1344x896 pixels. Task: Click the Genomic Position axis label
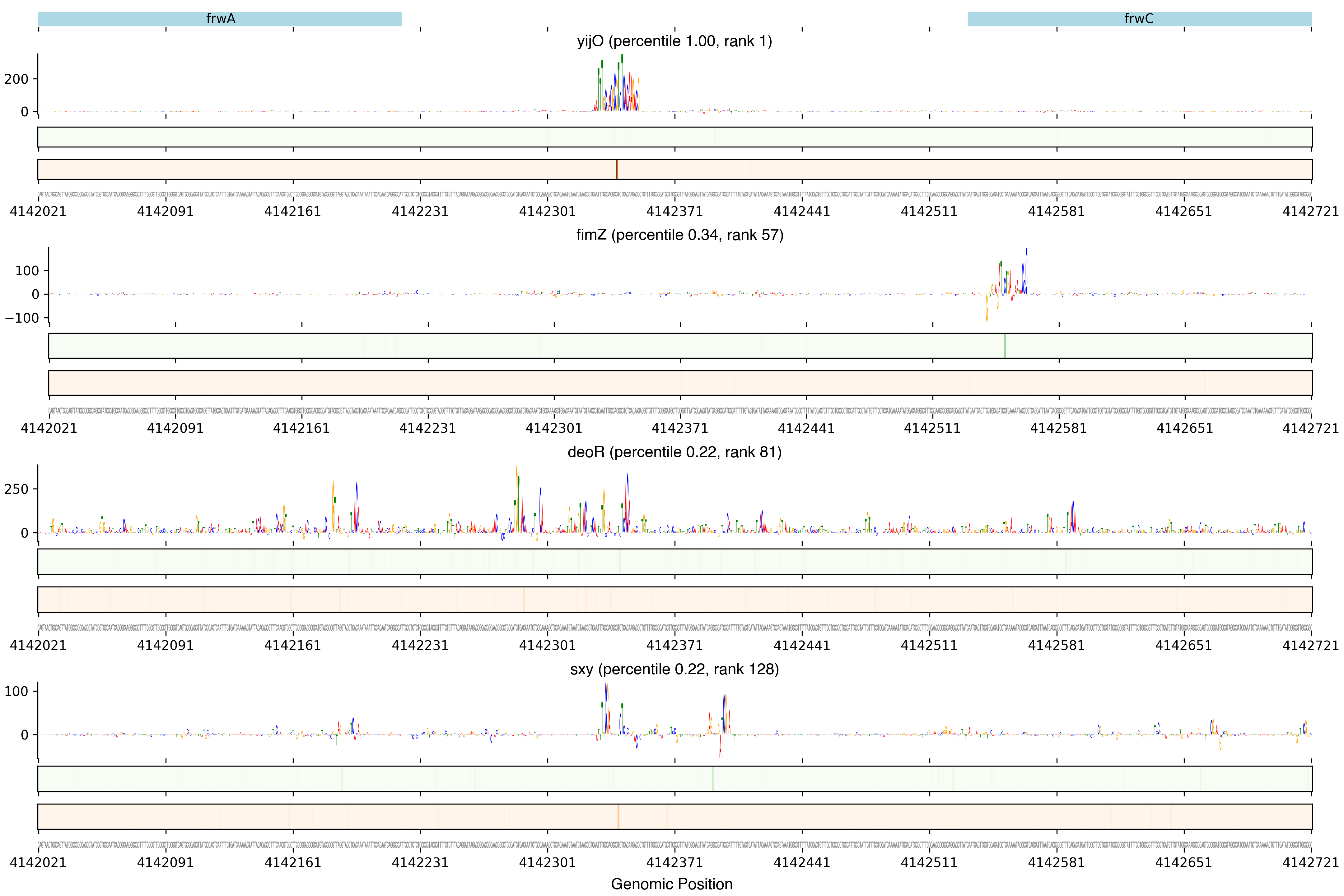pos(672,884)
